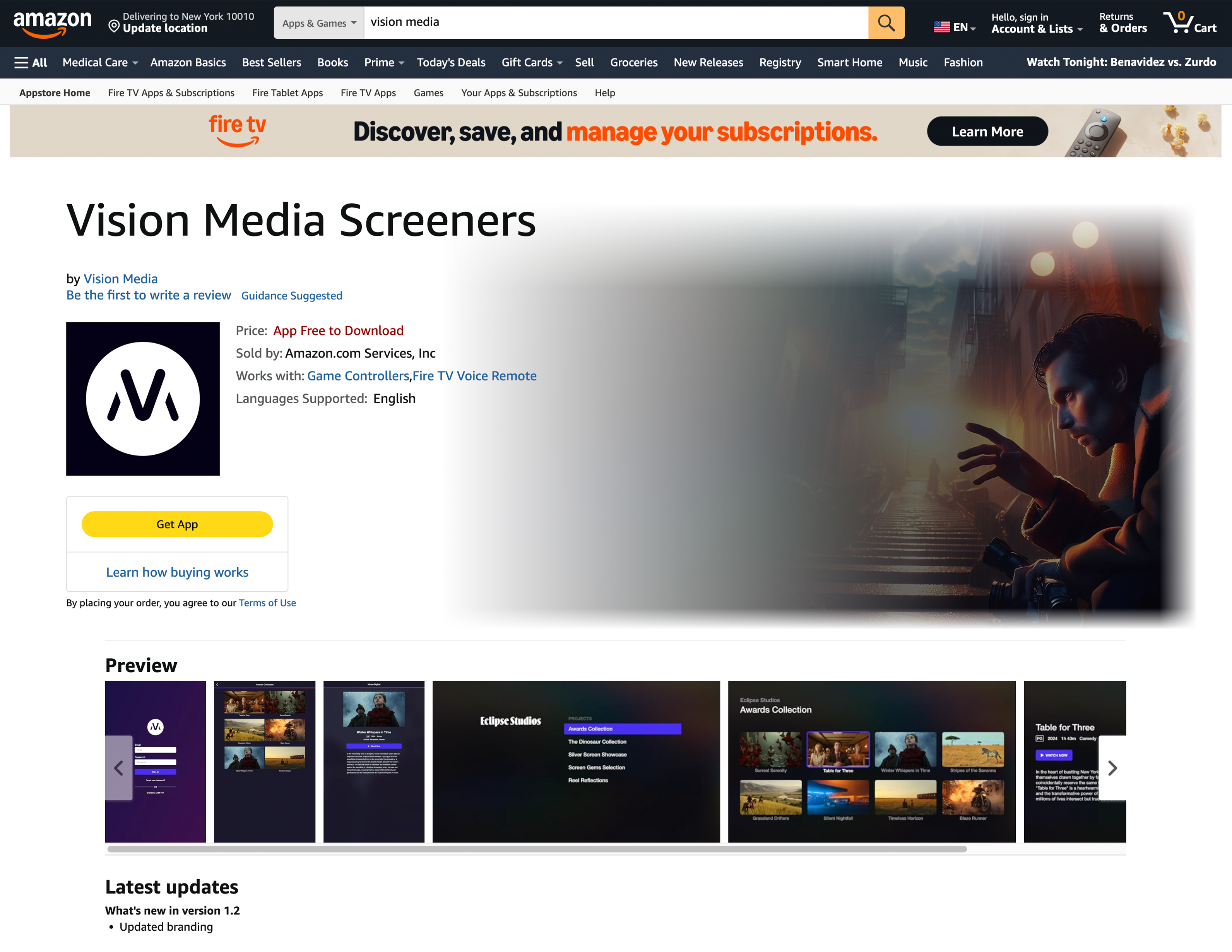Viewport: 1232px width, 952px height.
Task: Open the shopping cart icon
Action: 1189,23
